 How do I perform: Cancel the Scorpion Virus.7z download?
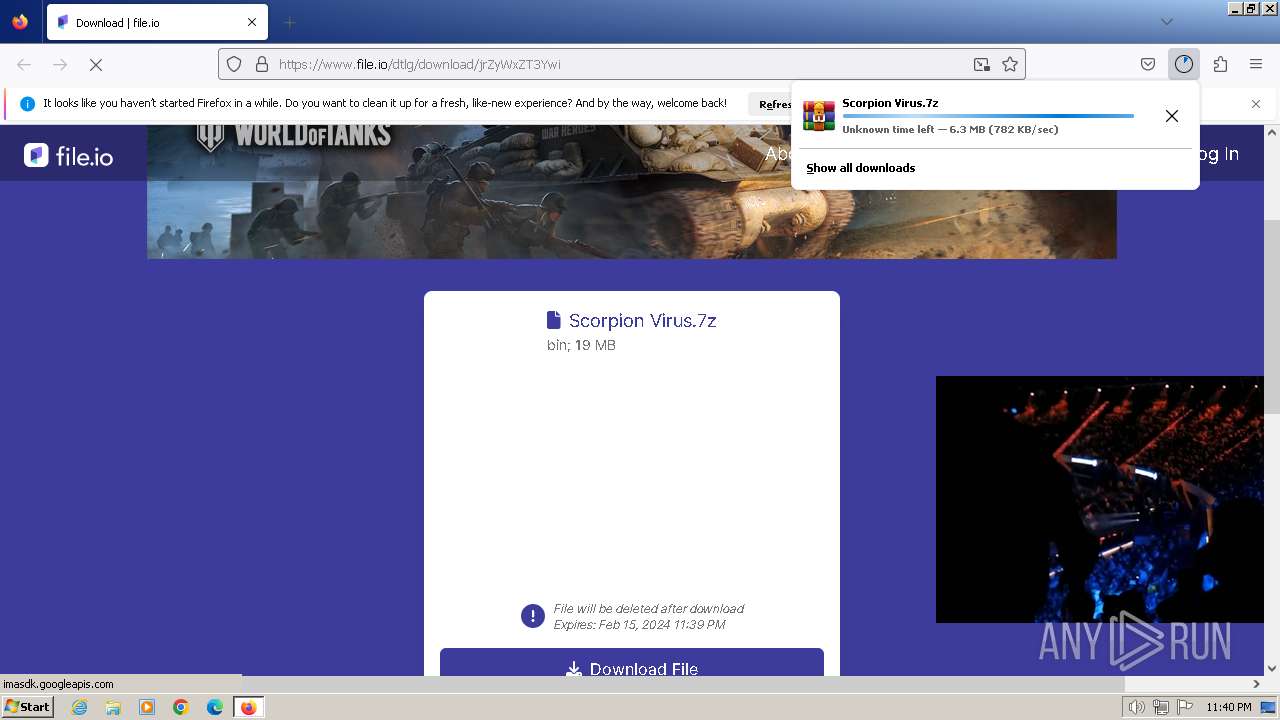(x=1172, y=116)
